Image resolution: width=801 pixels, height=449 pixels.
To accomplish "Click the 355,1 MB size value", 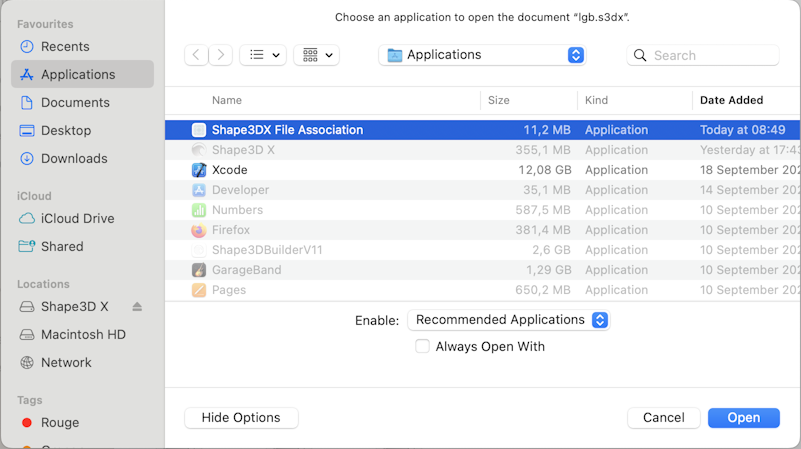I will coord(543,150).
